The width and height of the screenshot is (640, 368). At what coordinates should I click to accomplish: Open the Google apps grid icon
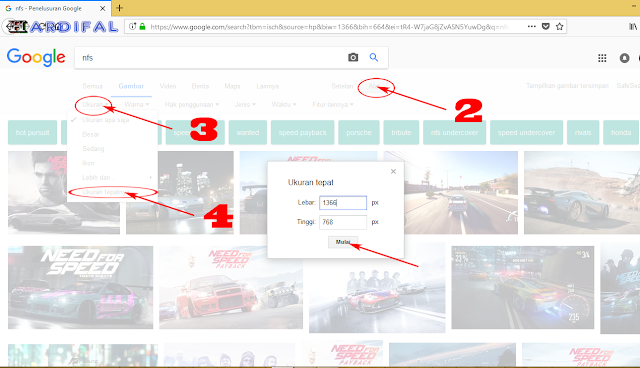[x=602, y=58]
